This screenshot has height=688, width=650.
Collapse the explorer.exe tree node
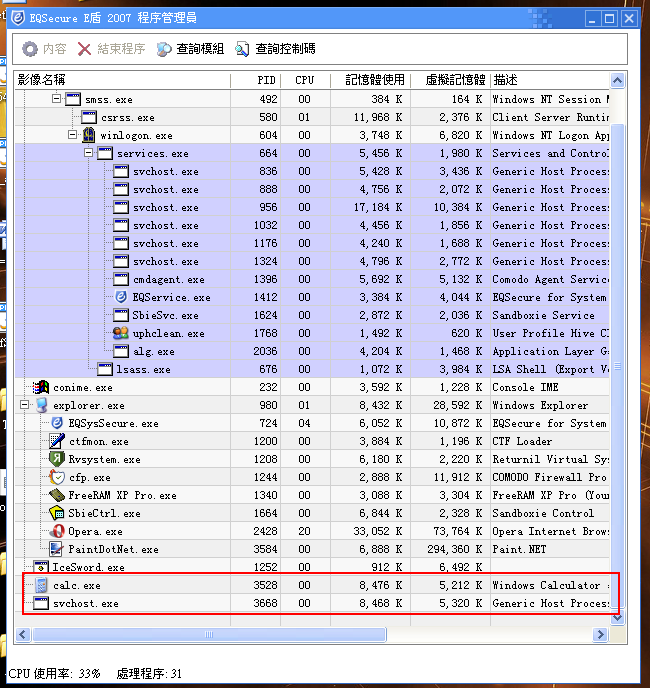[x=25, y=404]
